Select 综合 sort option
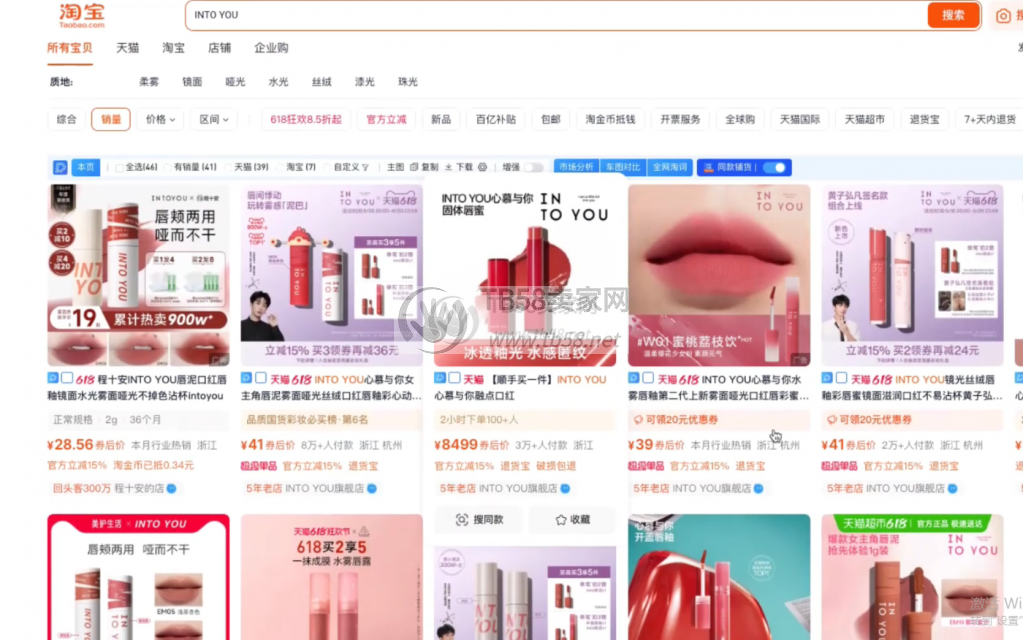This screenshot has height=640, width=1023. pyautogui.click(x=67, y=119)
